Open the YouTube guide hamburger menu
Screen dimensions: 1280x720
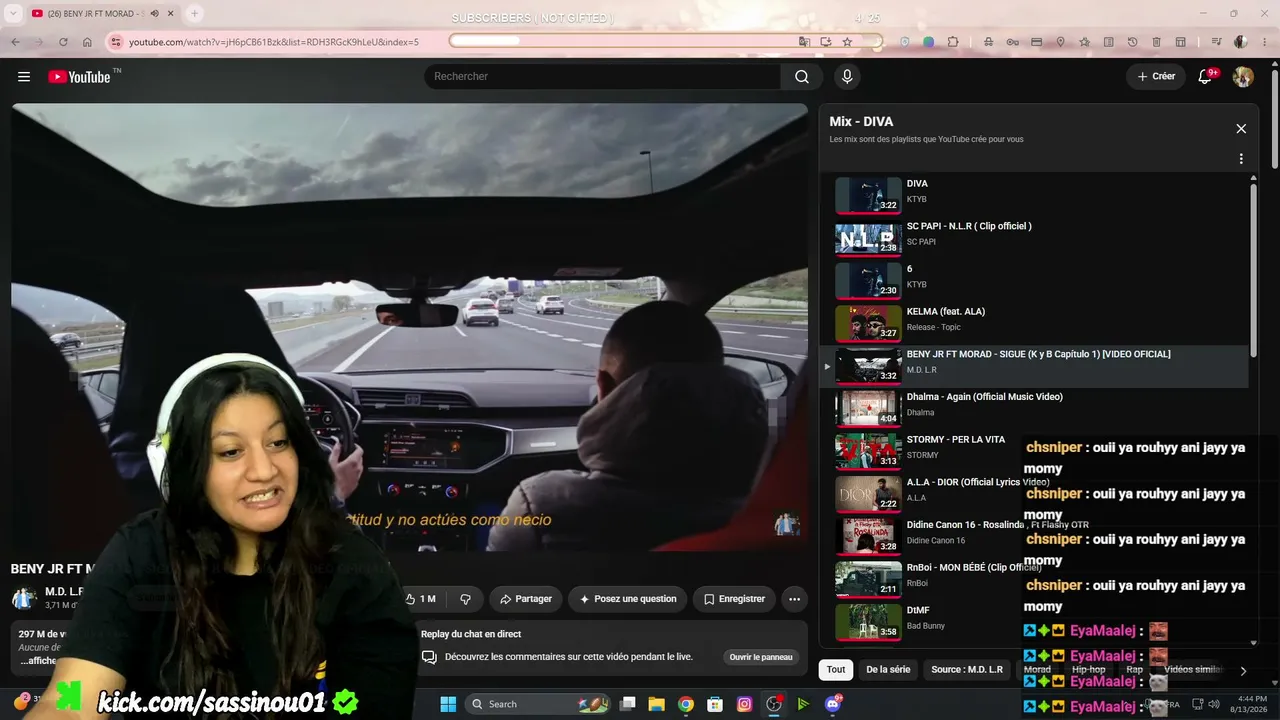coord(24,77)
